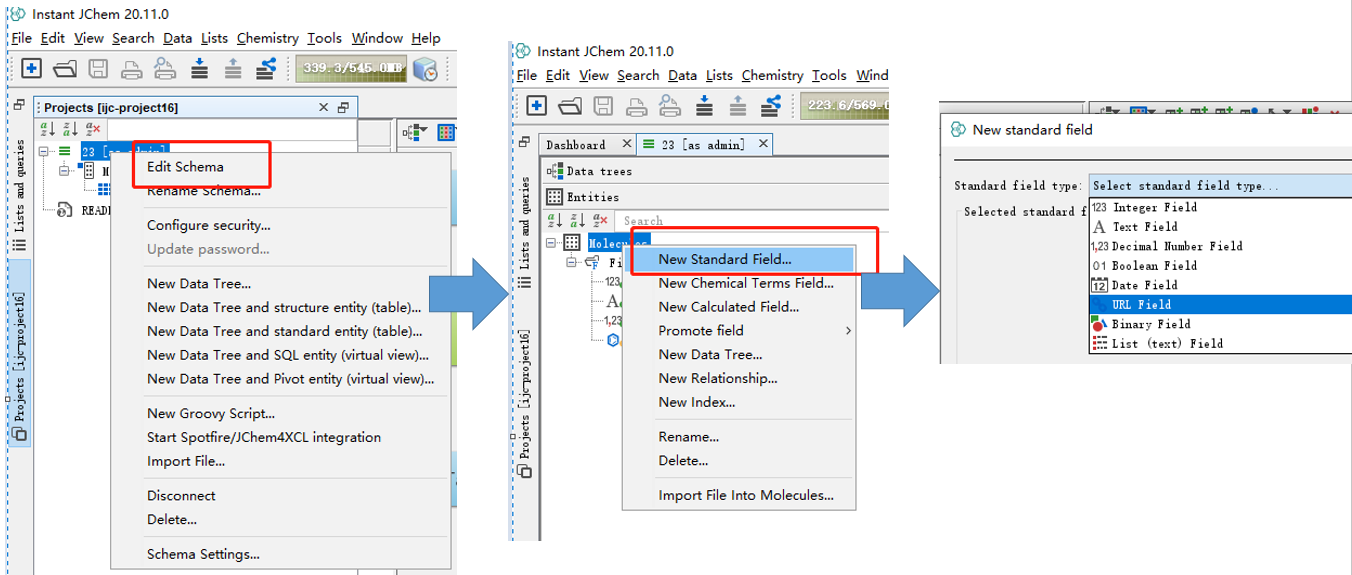The width and height of the screenshot is (1352, 575).
Task: Click Search field above Molecules tree
Action: point(750,221)
